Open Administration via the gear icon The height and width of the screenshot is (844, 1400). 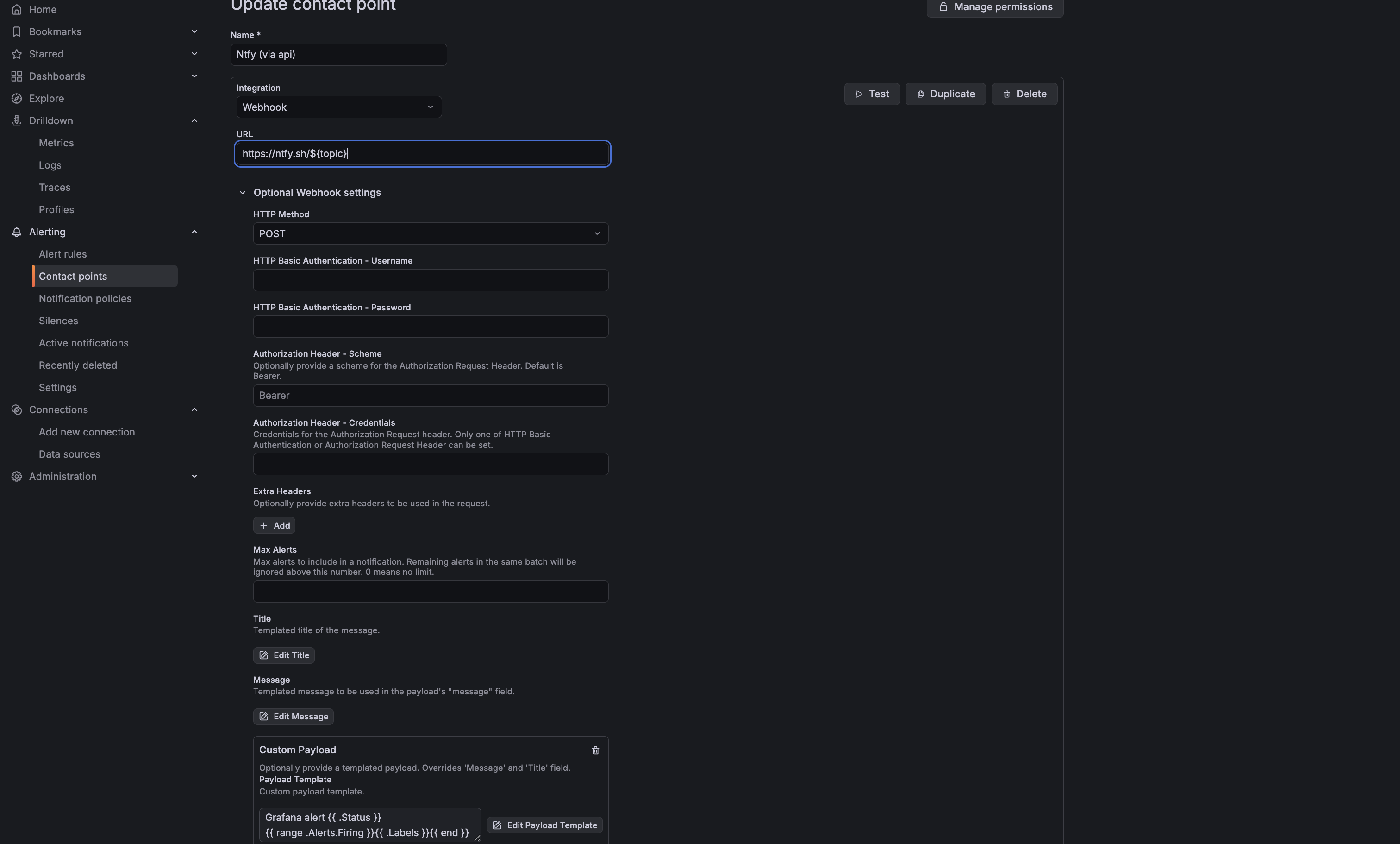pos(17,476)
